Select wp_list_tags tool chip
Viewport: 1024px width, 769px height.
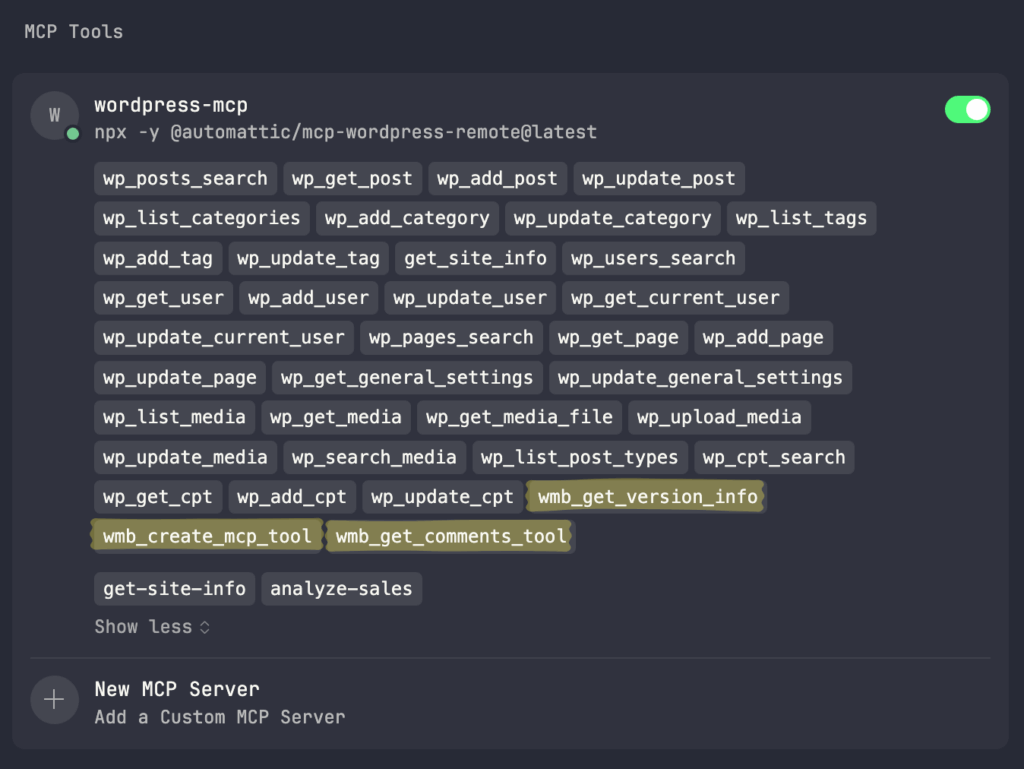point(801,218)
